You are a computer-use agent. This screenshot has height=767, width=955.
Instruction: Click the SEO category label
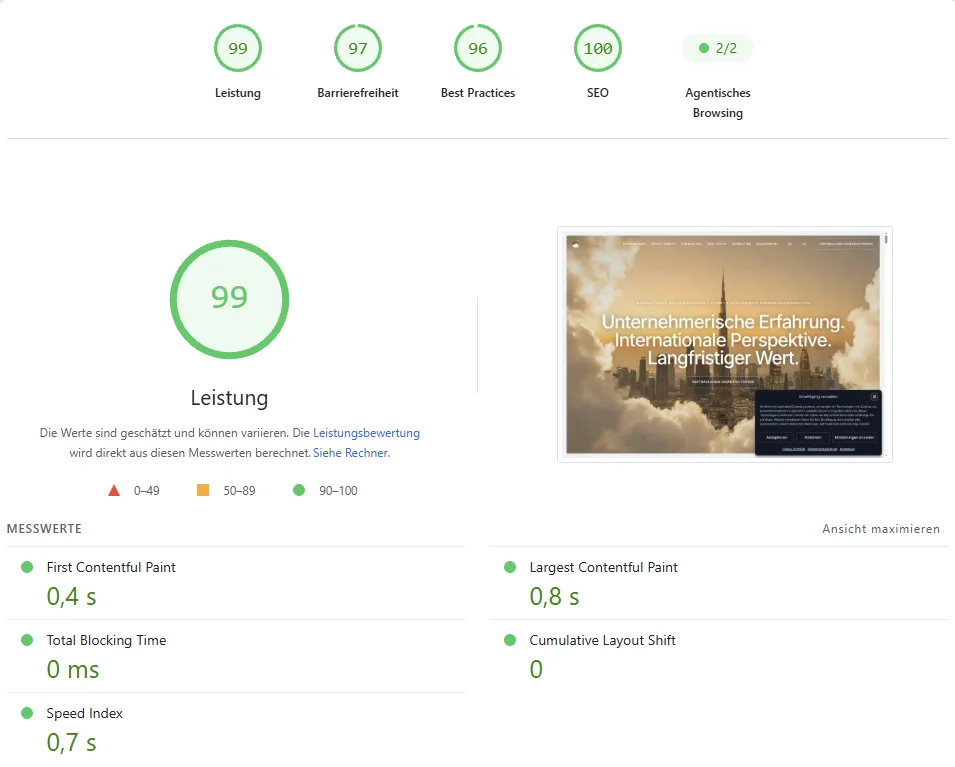coord(597,93)
